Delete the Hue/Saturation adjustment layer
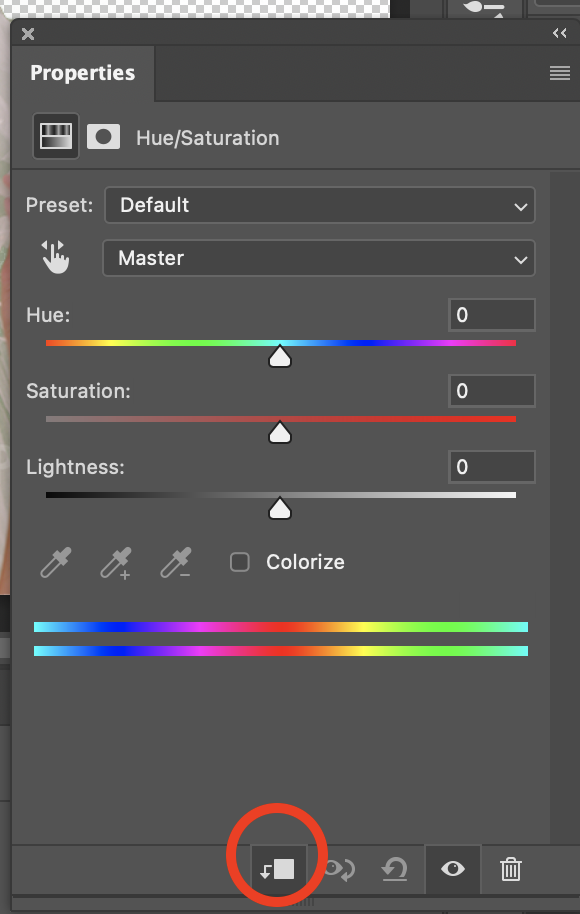The image size is (580, 914). (510, 869)
